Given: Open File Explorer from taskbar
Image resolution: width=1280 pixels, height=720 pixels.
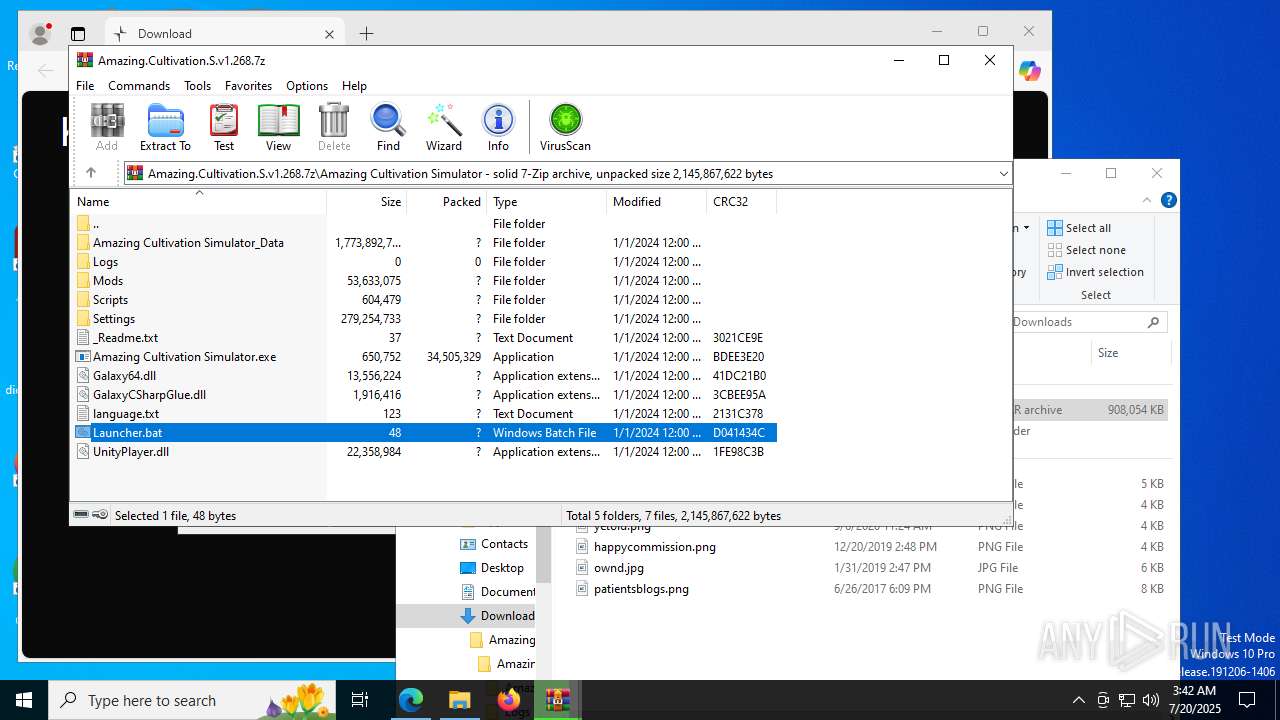Looking at the screenshot, I should tap(459, 700).
